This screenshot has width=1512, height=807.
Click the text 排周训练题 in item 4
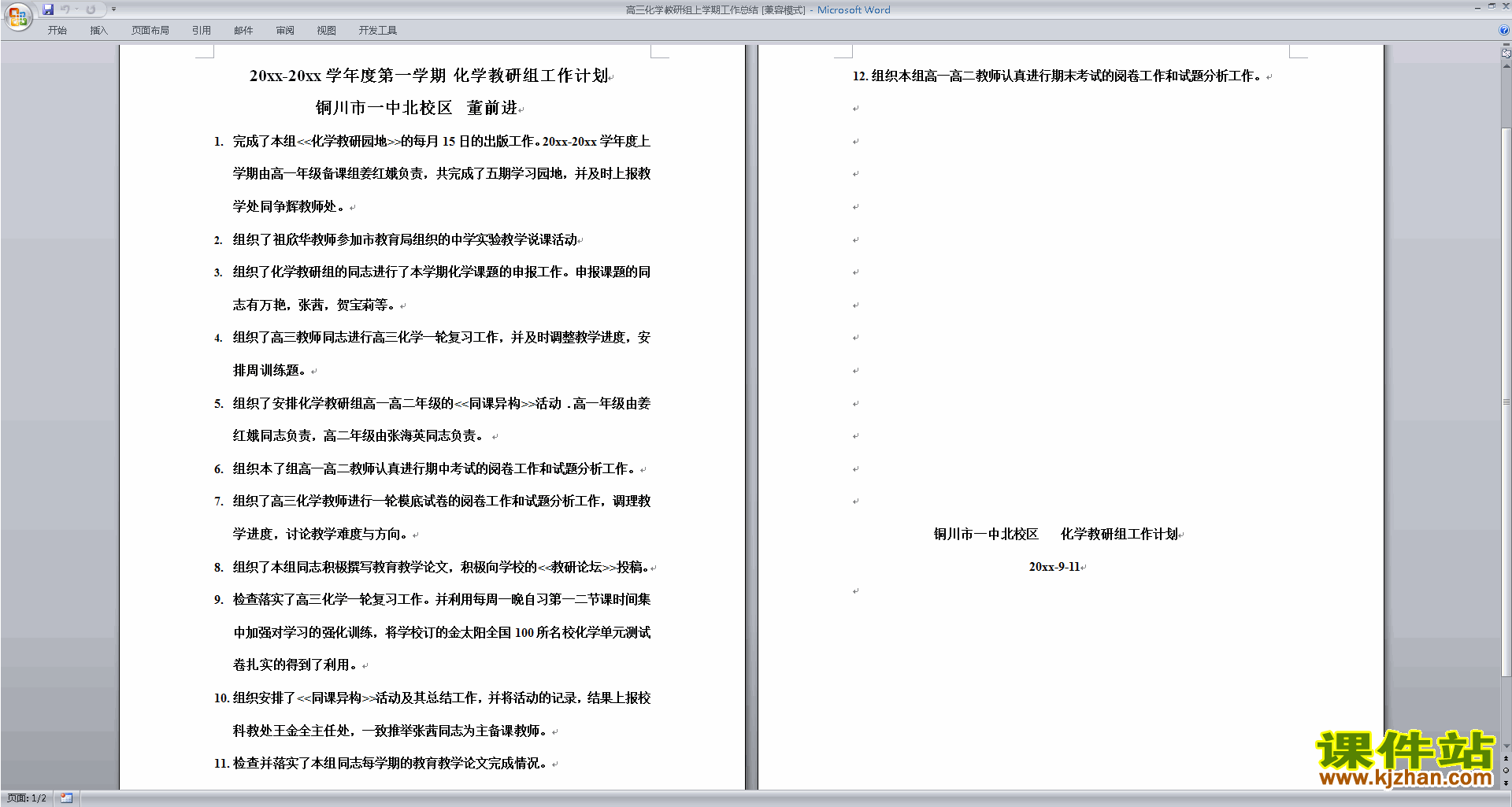269,370
